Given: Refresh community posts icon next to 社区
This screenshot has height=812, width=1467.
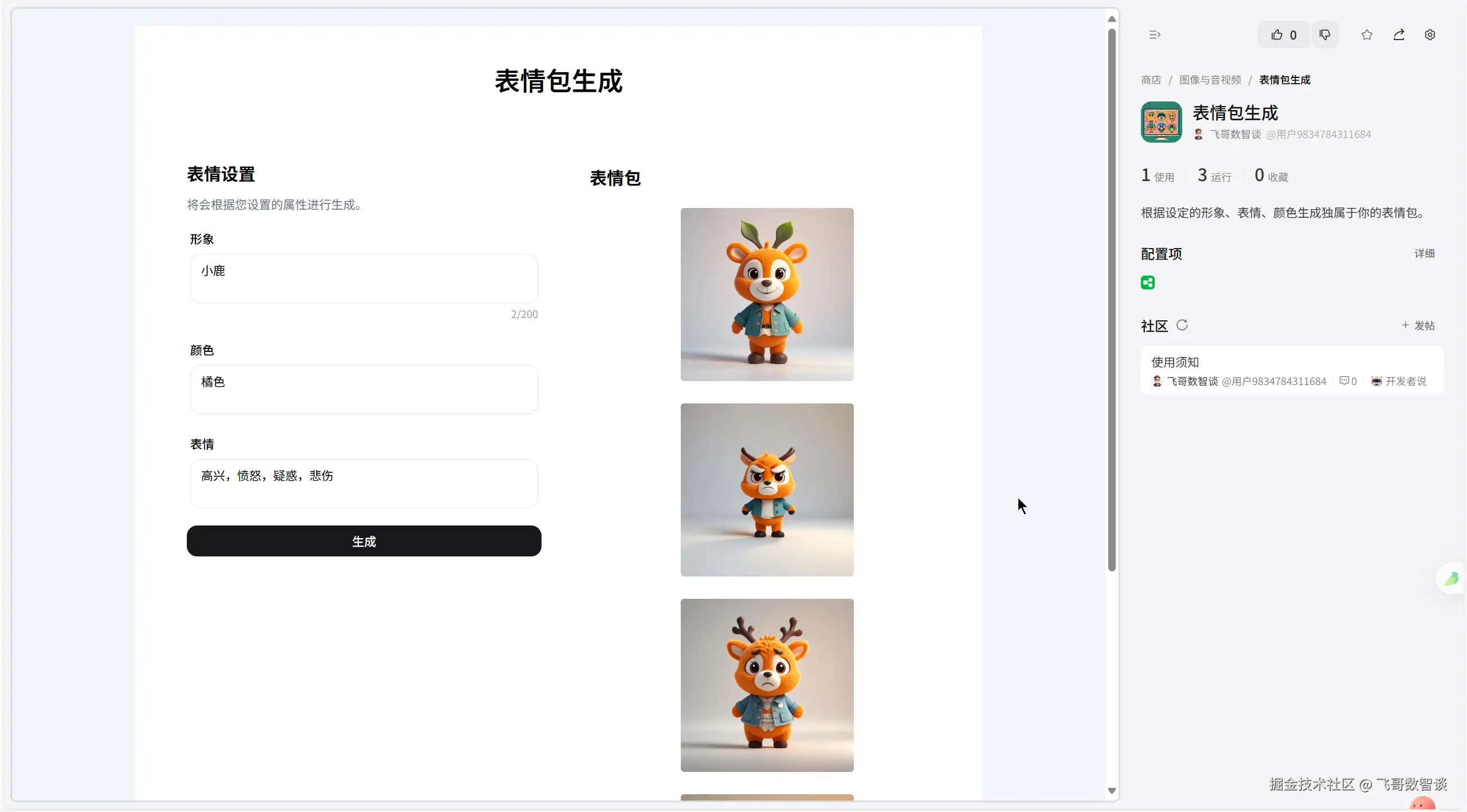Looking at the screenshot, I should (1182, 325).
